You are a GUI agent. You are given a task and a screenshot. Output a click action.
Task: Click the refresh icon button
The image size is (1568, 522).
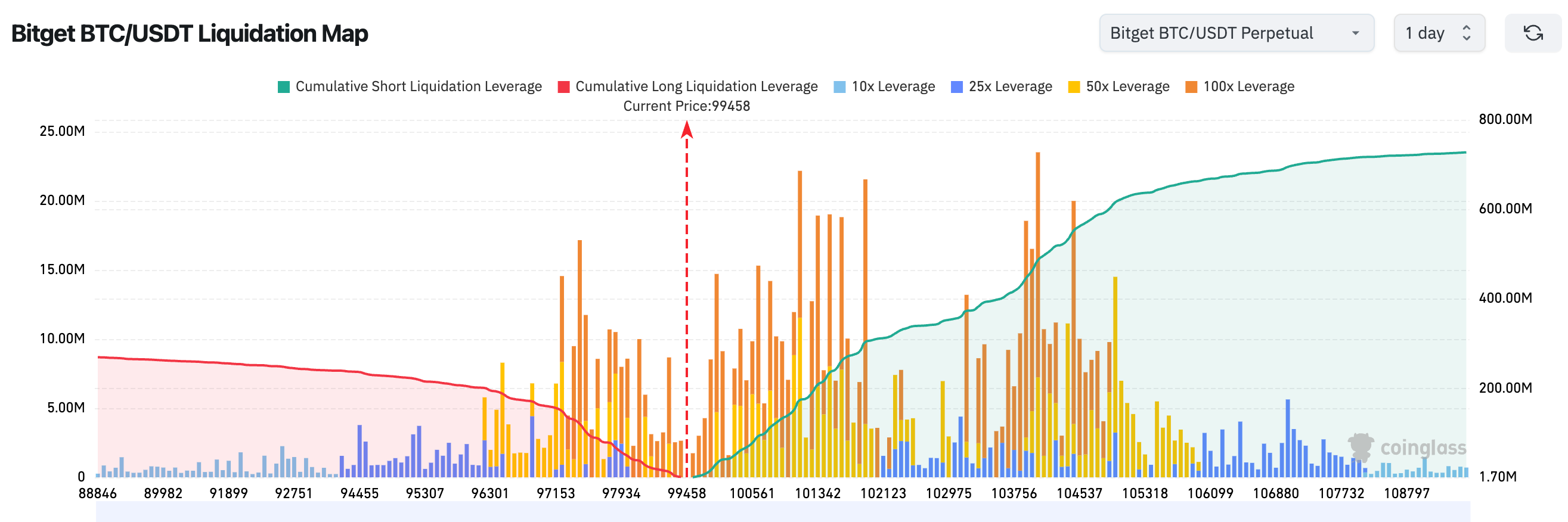[x=1533, y=33]
